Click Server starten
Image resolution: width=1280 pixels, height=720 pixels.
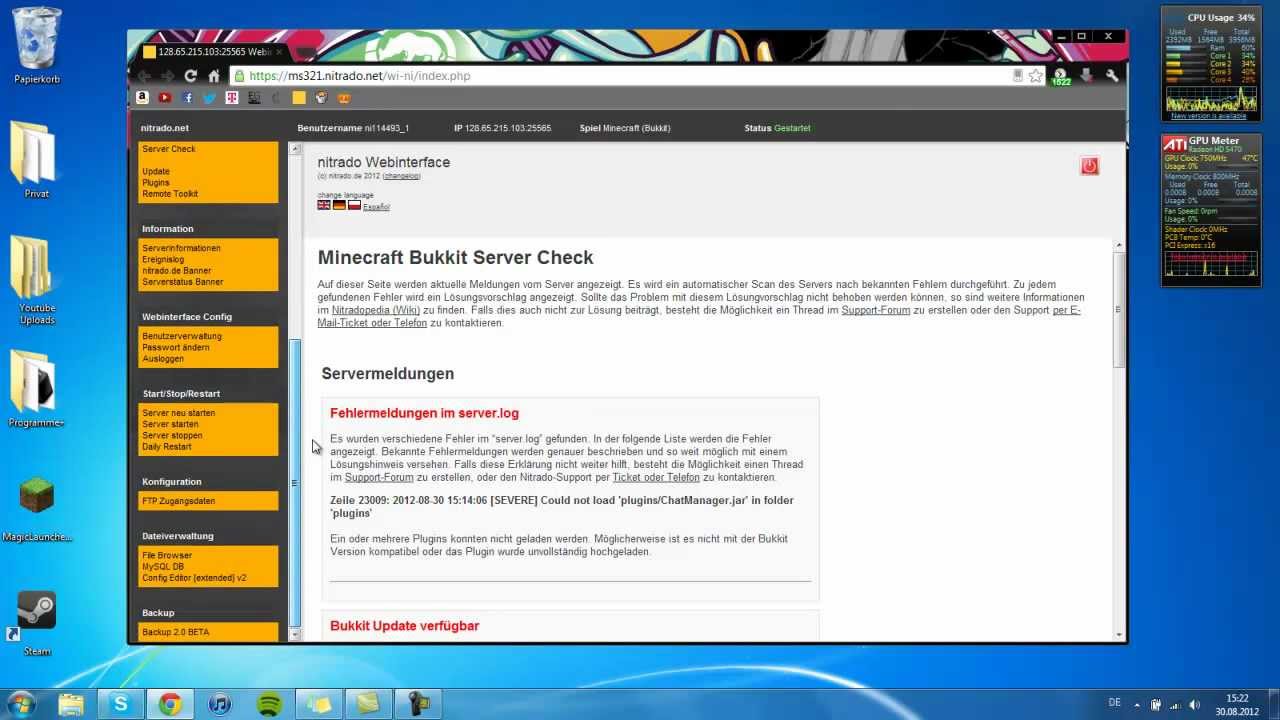pos(170,424)
